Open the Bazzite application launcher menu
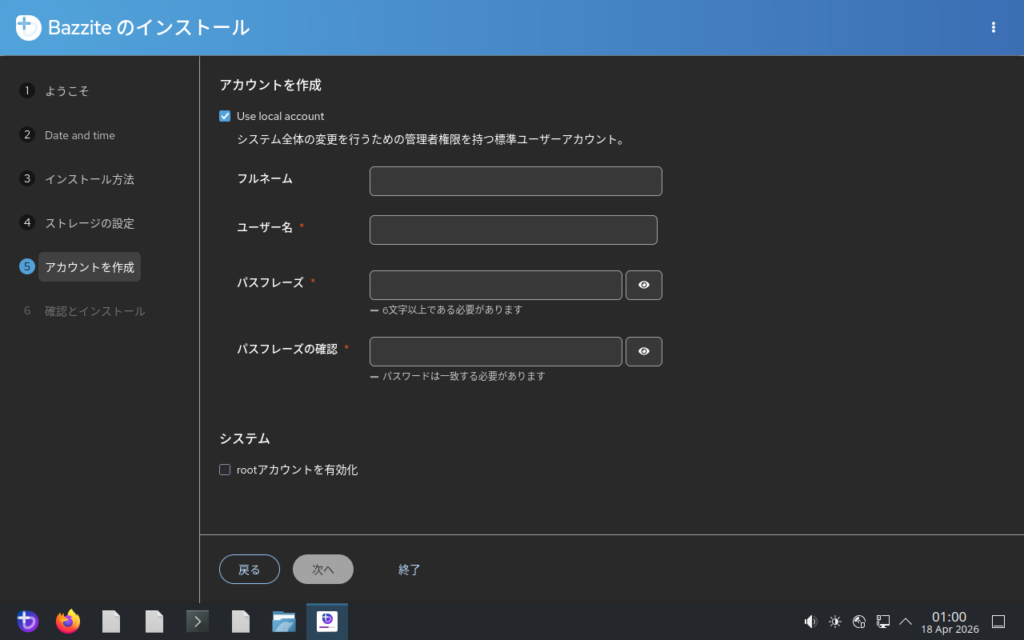The image size is (1024, 640). [27, 622]
